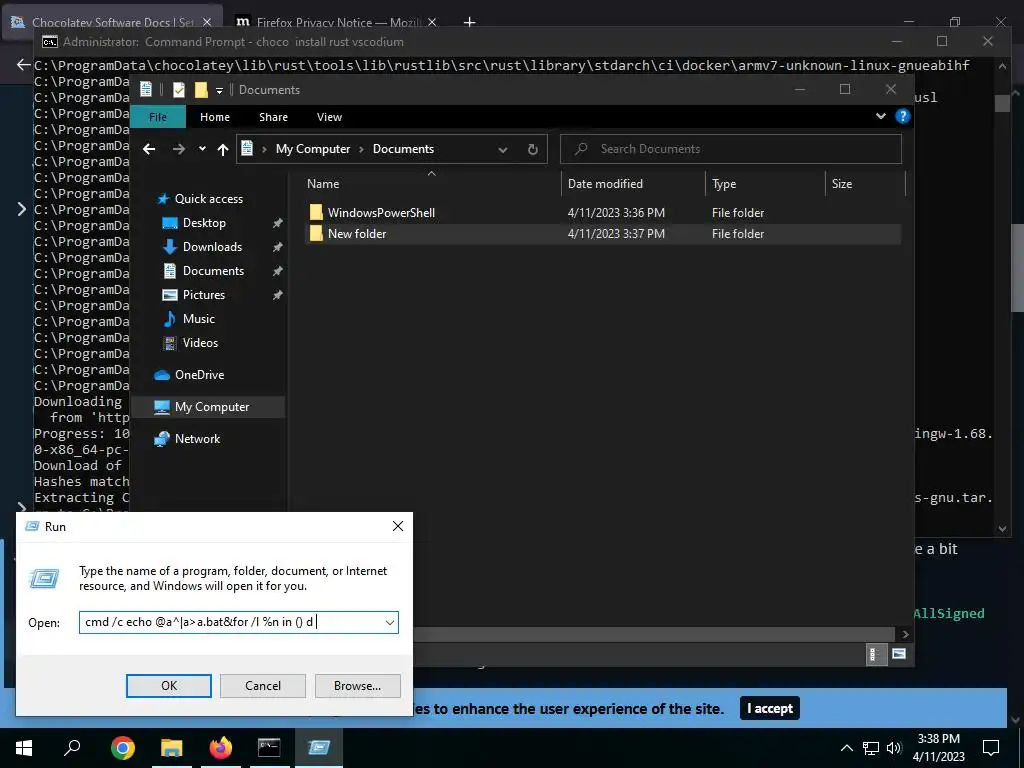The image size is (1024, 768).
Task: Refresh the Documents folder view
Action: [533, 149]
